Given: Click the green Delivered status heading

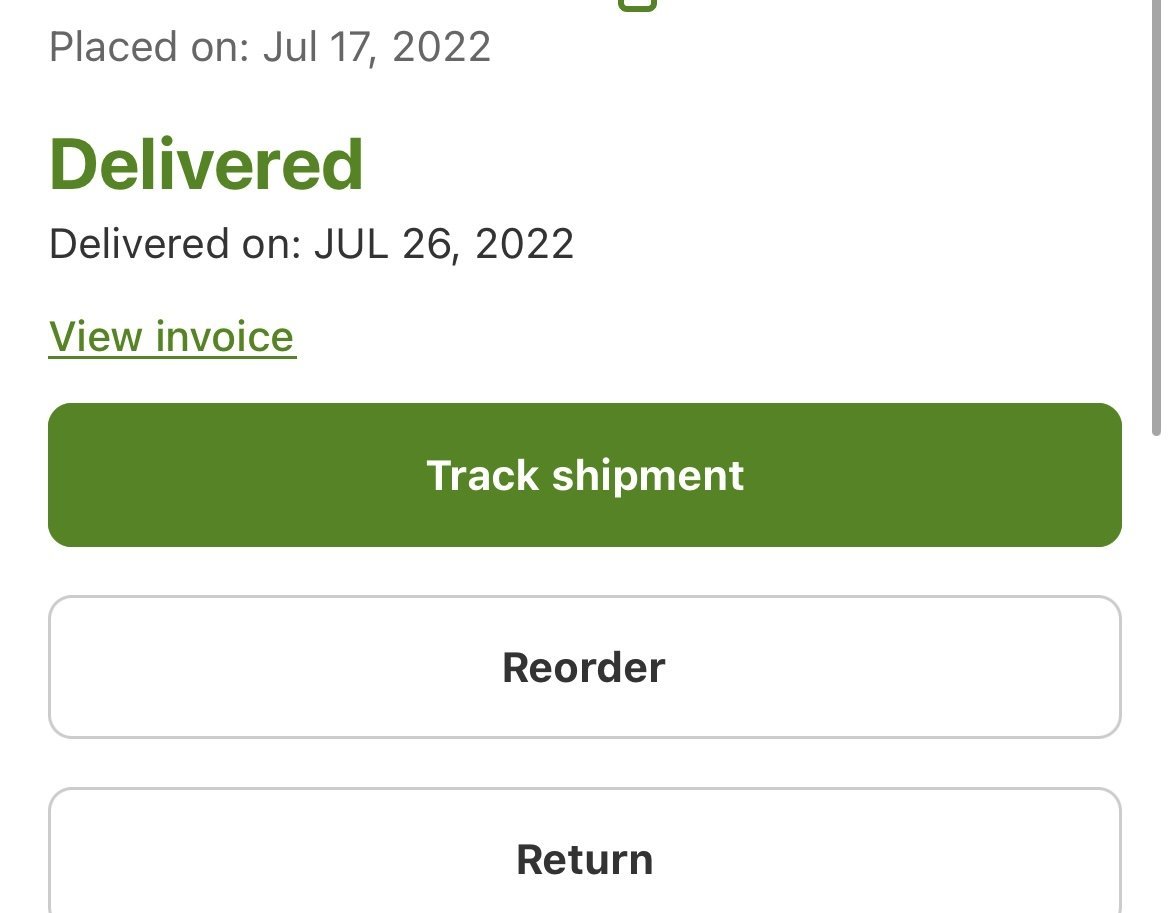Looking at the screenshot, I should [x=206, y=165].
